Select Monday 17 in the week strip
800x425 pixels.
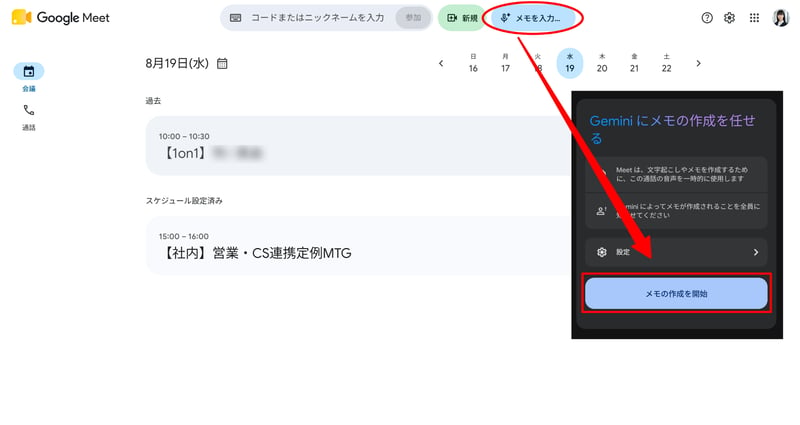tap(505, 63)
